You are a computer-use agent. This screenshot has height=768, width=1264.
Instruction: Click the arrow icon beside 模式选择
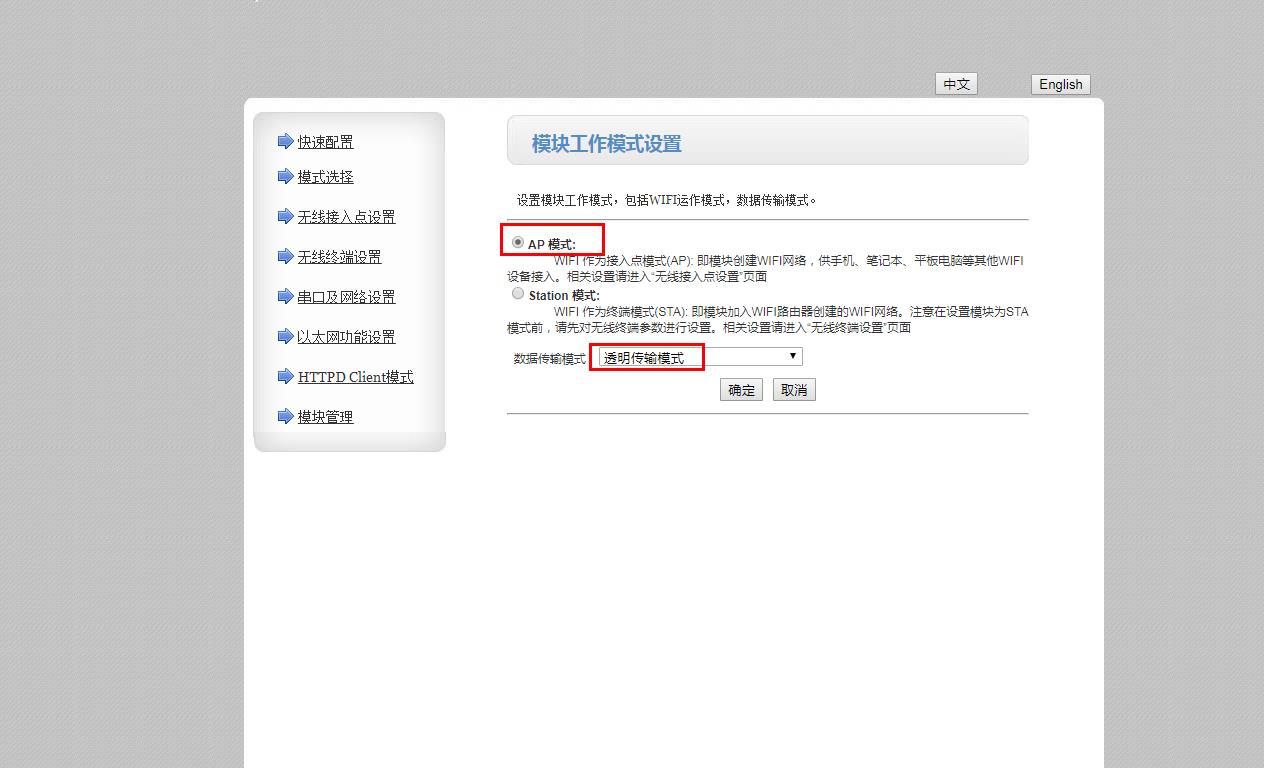pos(285,176)
